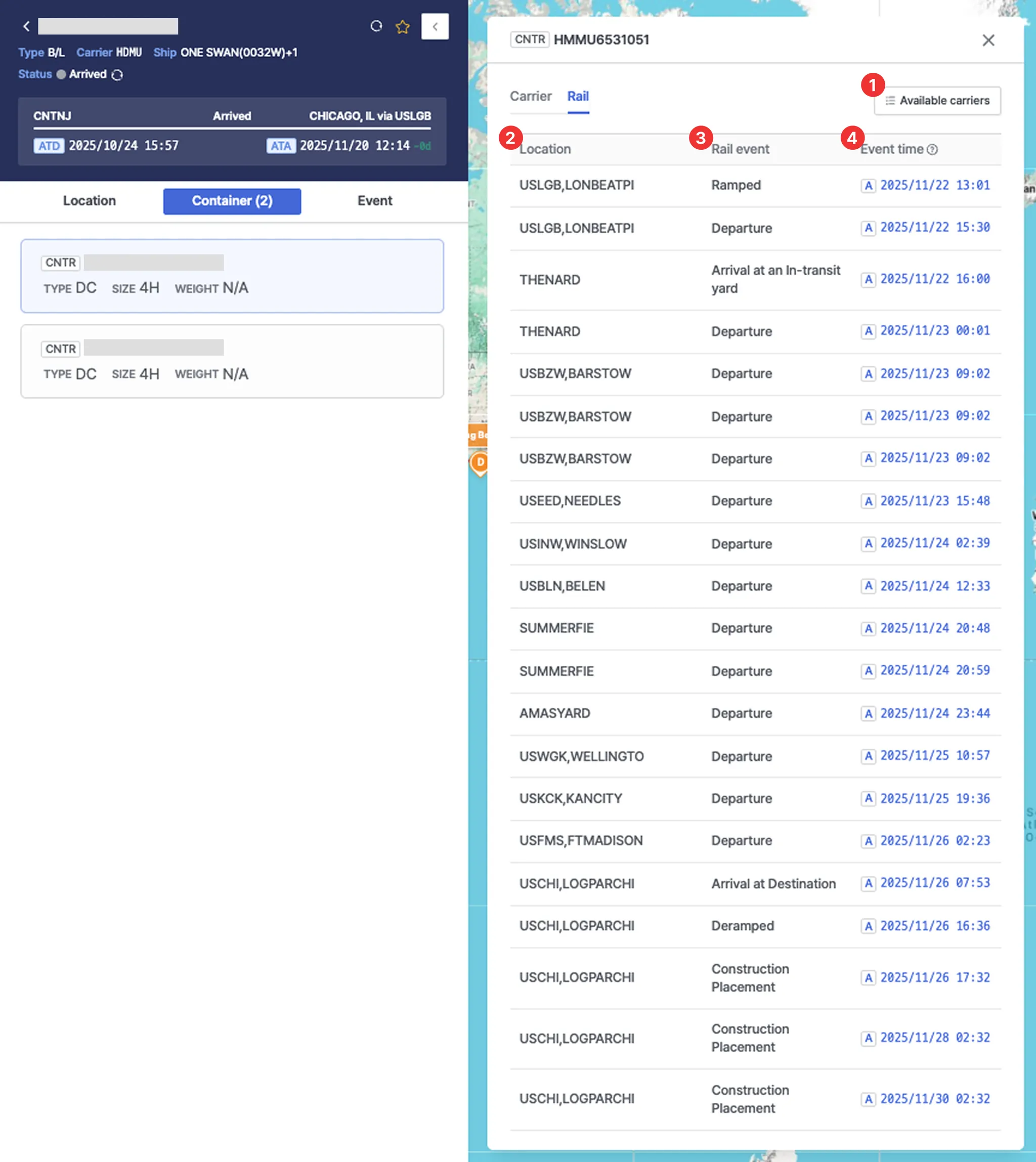Click the Deramped event time link

click(x=934, y=926)
